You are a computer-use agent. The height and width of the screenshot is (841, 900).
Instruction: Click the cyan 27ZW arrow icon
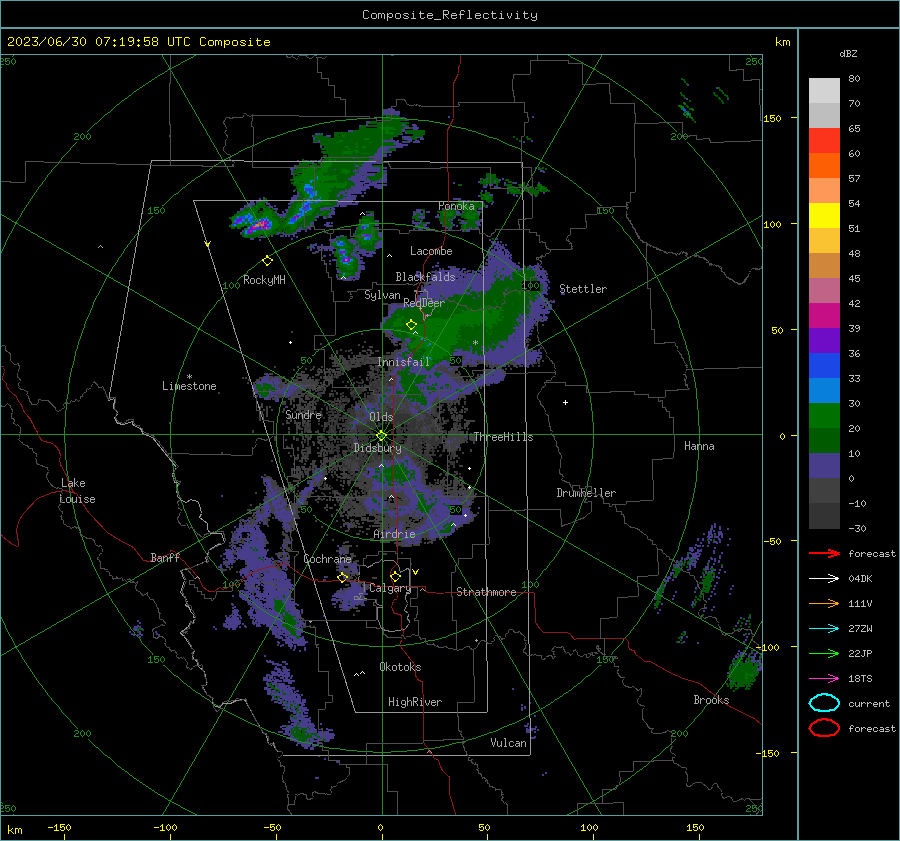pyautogui.click(x=824, y=629)
